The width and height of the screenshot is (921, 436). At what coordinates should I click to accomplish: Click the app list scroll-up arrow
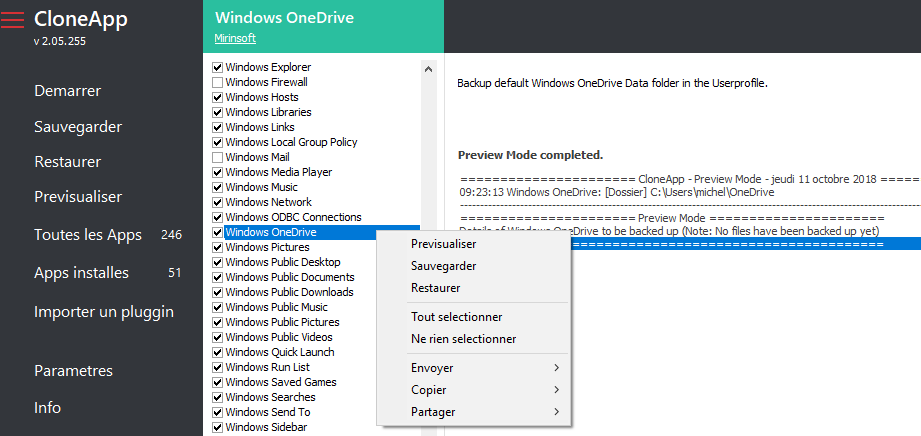pyautogui.click(x=428, y=69)
